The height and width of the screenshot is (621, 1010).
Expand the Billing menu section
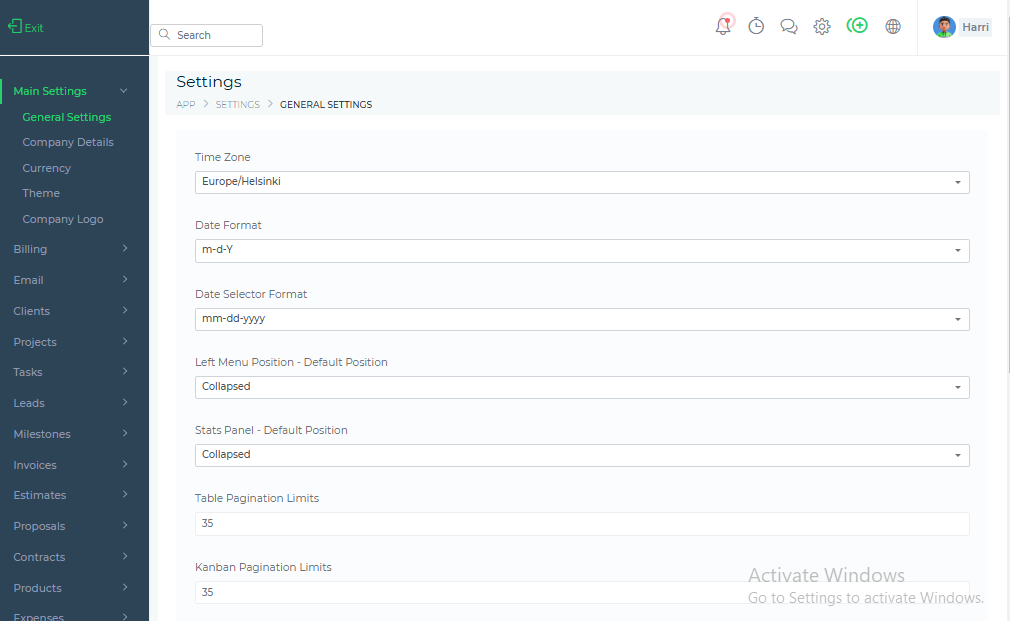coord(70,249)
